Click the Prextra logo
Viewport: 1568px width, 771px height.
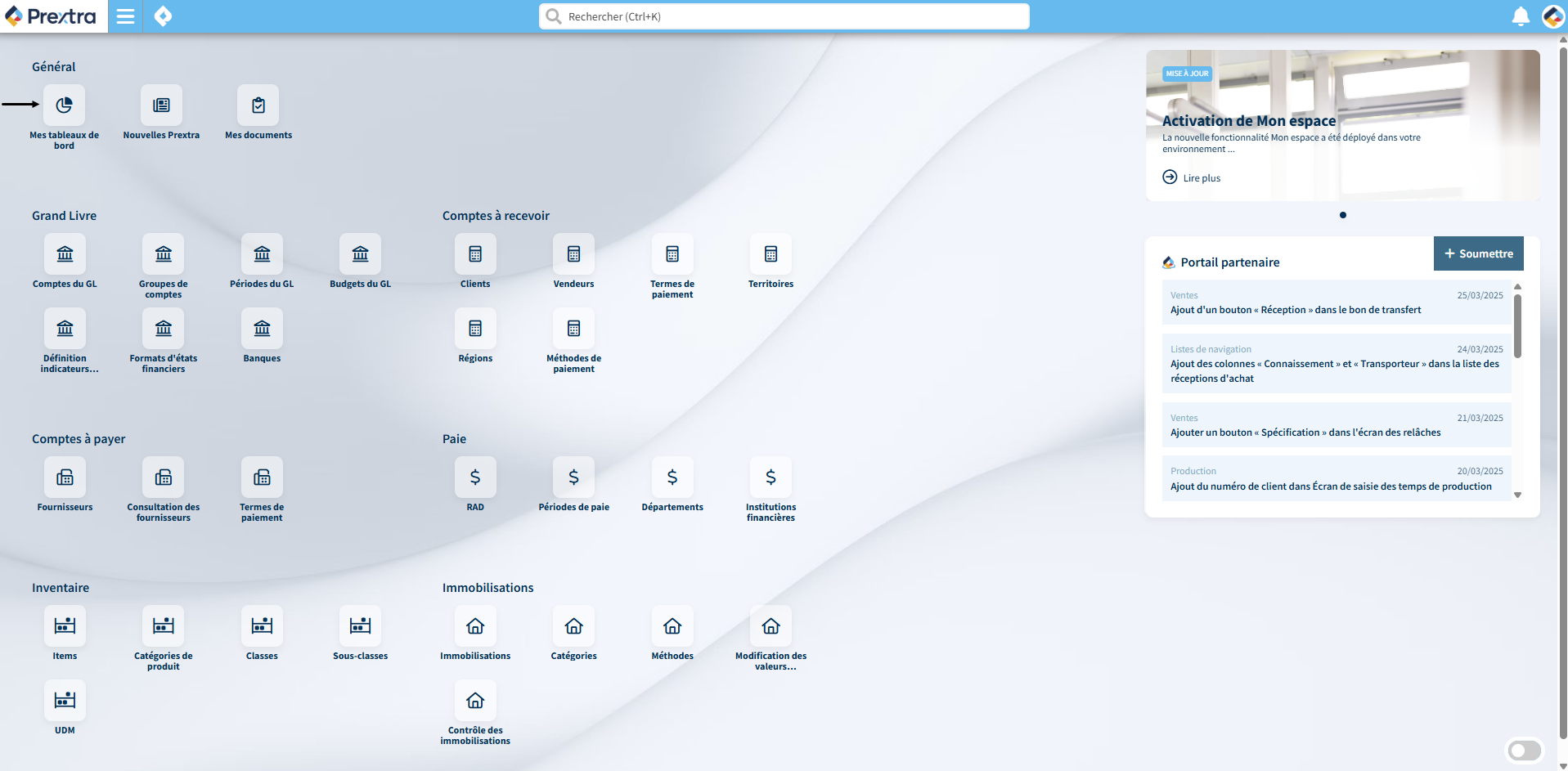(x=51, y=16)
